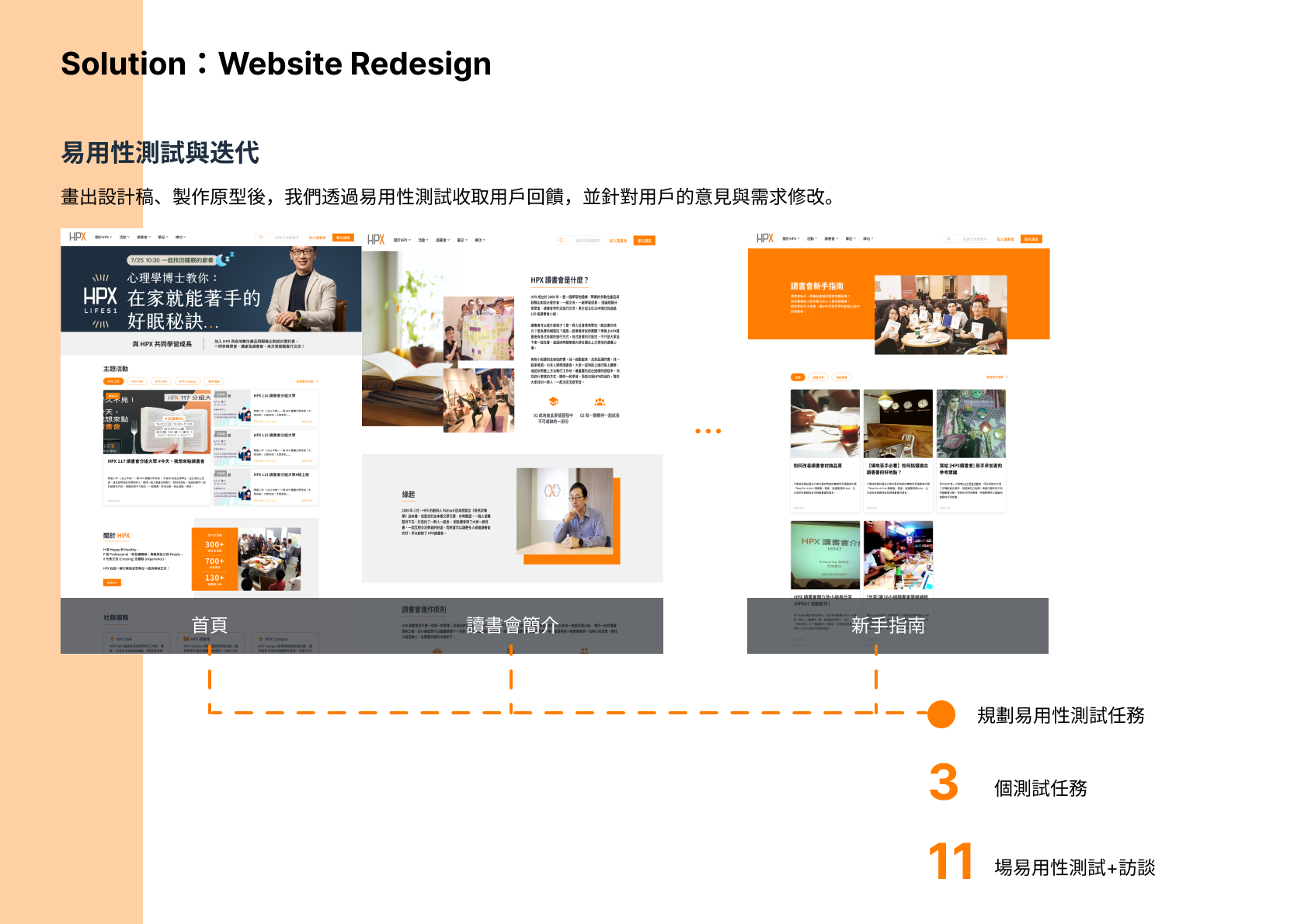
Task: Click HPX logo in homepage mockup
Action: [x=78, y=237]
